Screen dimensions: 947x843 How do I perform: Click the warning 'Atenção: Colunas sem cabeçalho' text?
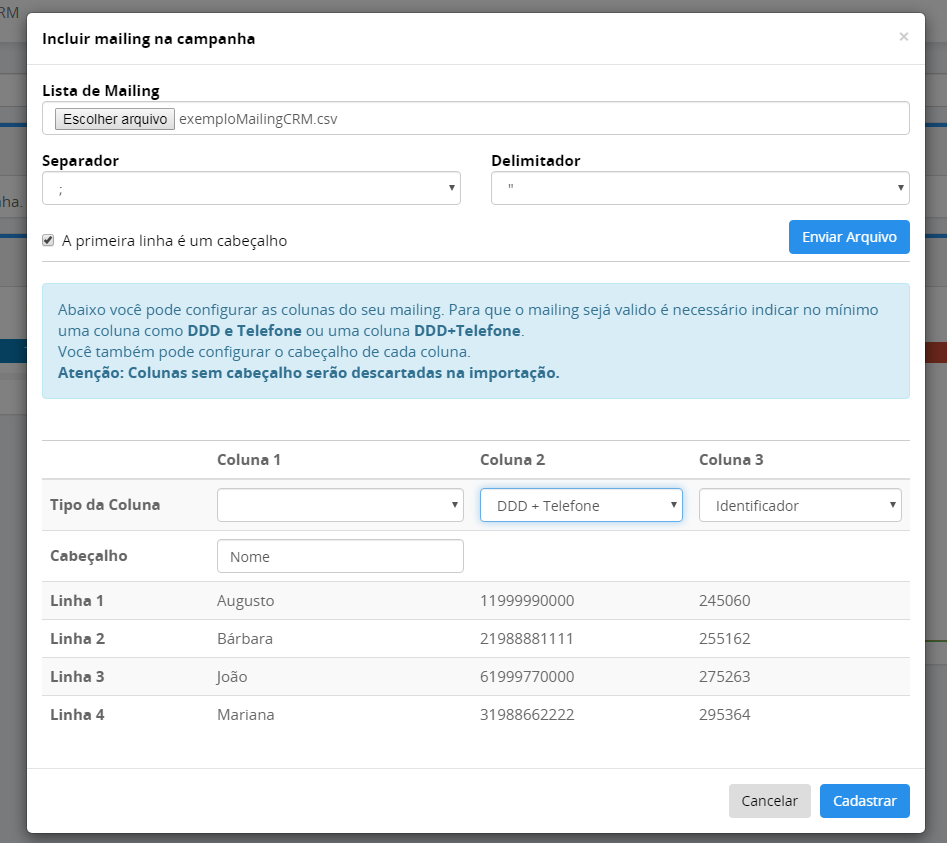309,373
